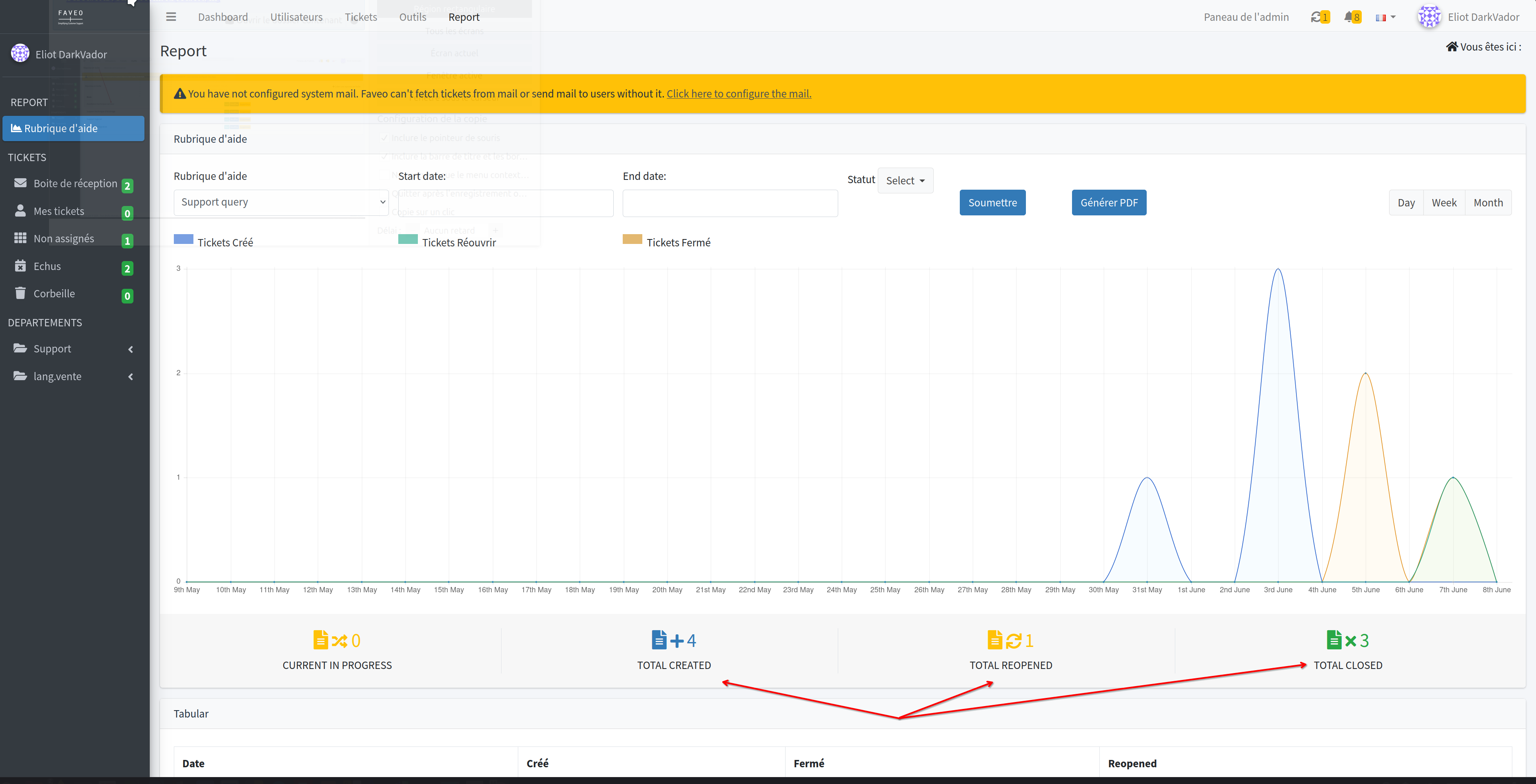Open the language flag selector
This screenshot has width=1536, height=784.
(x=1385, y=17)
